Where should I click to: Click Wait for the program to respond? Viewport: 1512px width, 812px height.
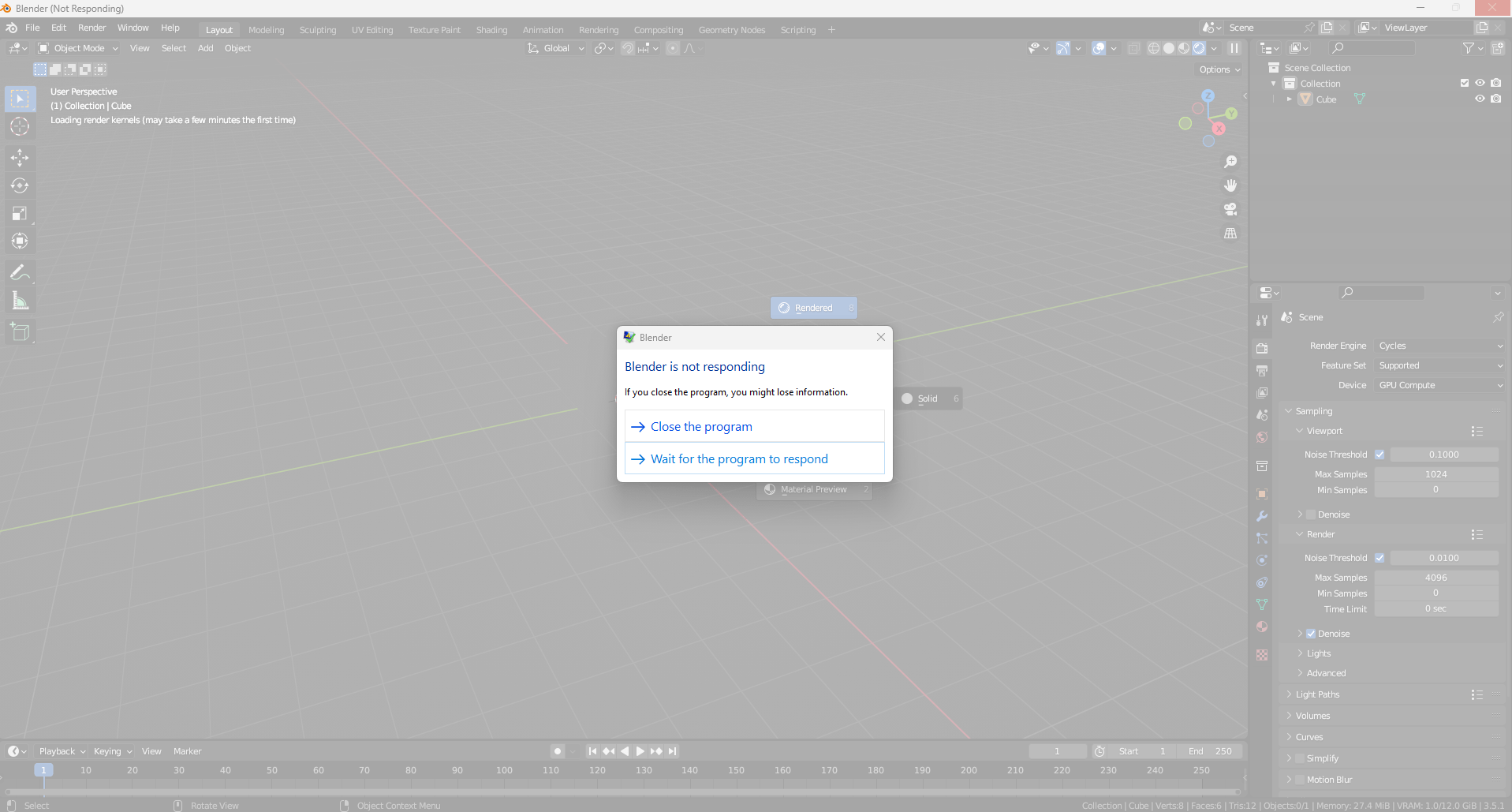(x=738, y=458)
